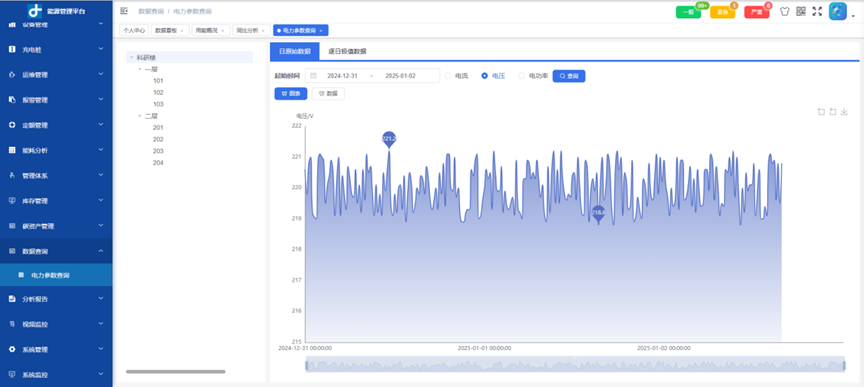Screen dimensions: 864x387
Task: Close the 用能概况 tab
Action: (x=223, y=31)
